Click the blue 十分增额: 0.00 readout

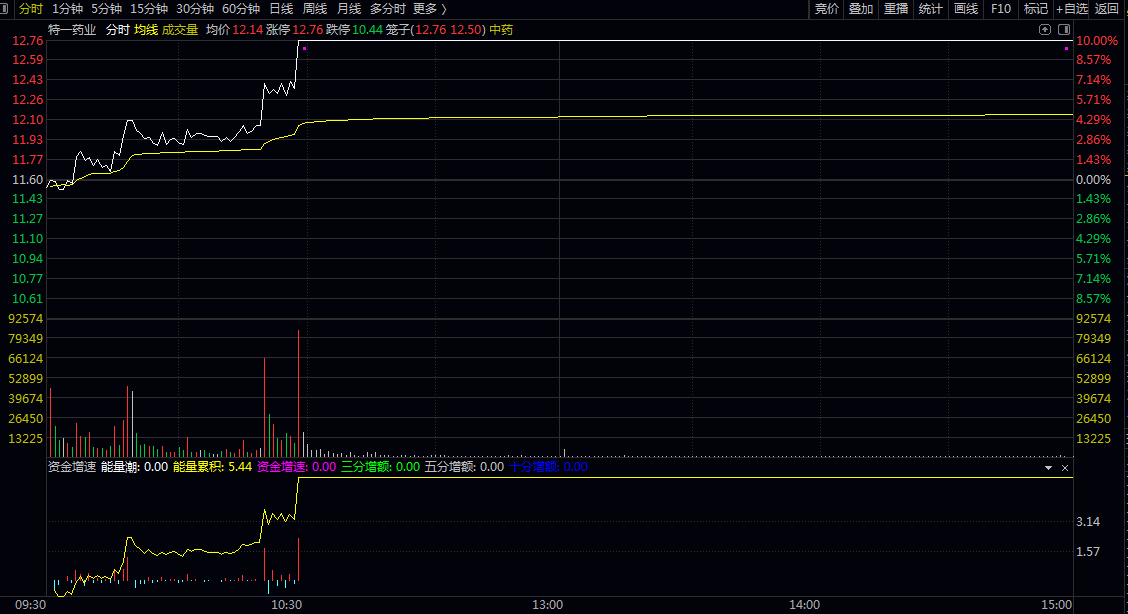click(548, 467)
